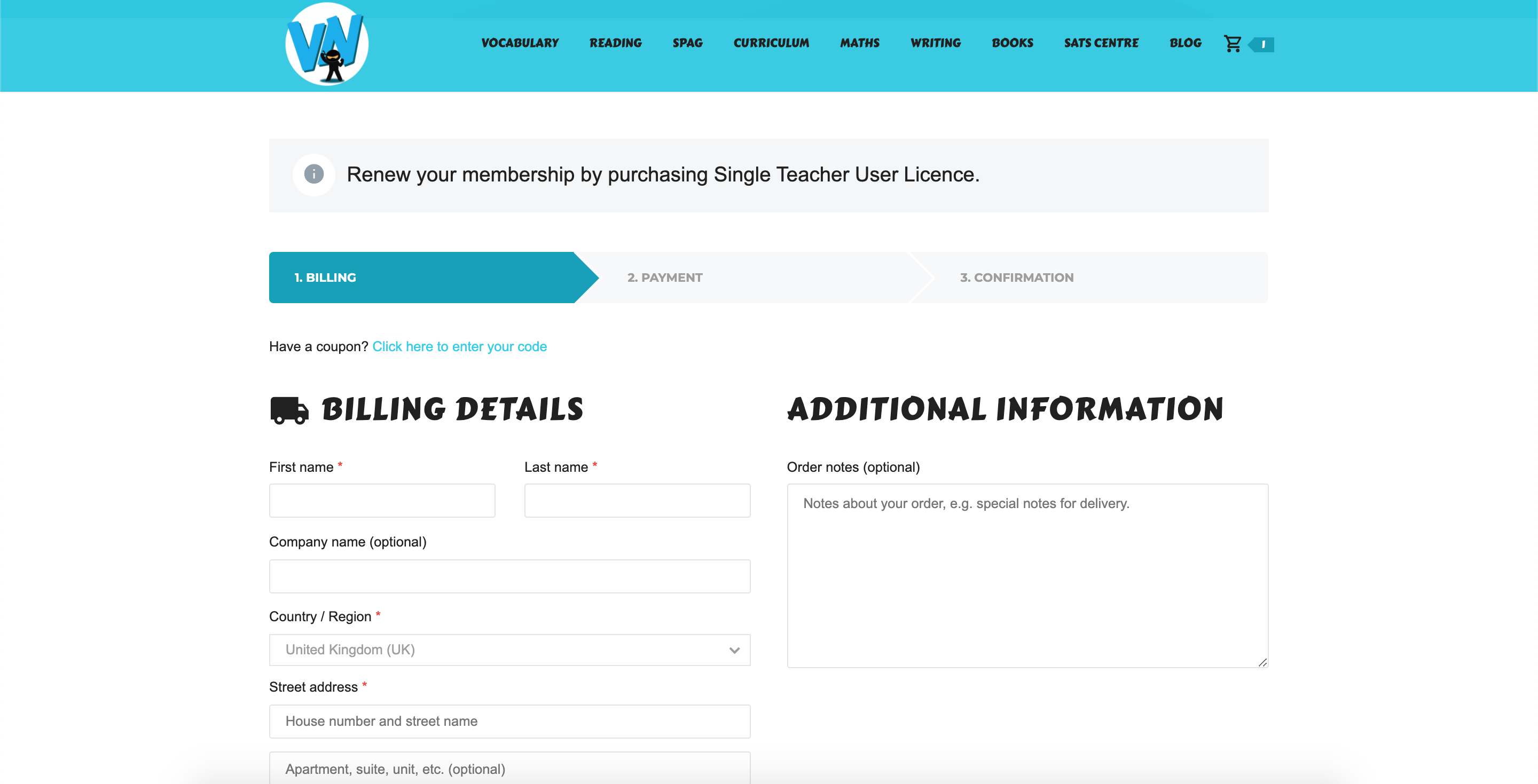1538x784 pixels.
Task: Click the VN ninja logo
Action: [327, 44]
